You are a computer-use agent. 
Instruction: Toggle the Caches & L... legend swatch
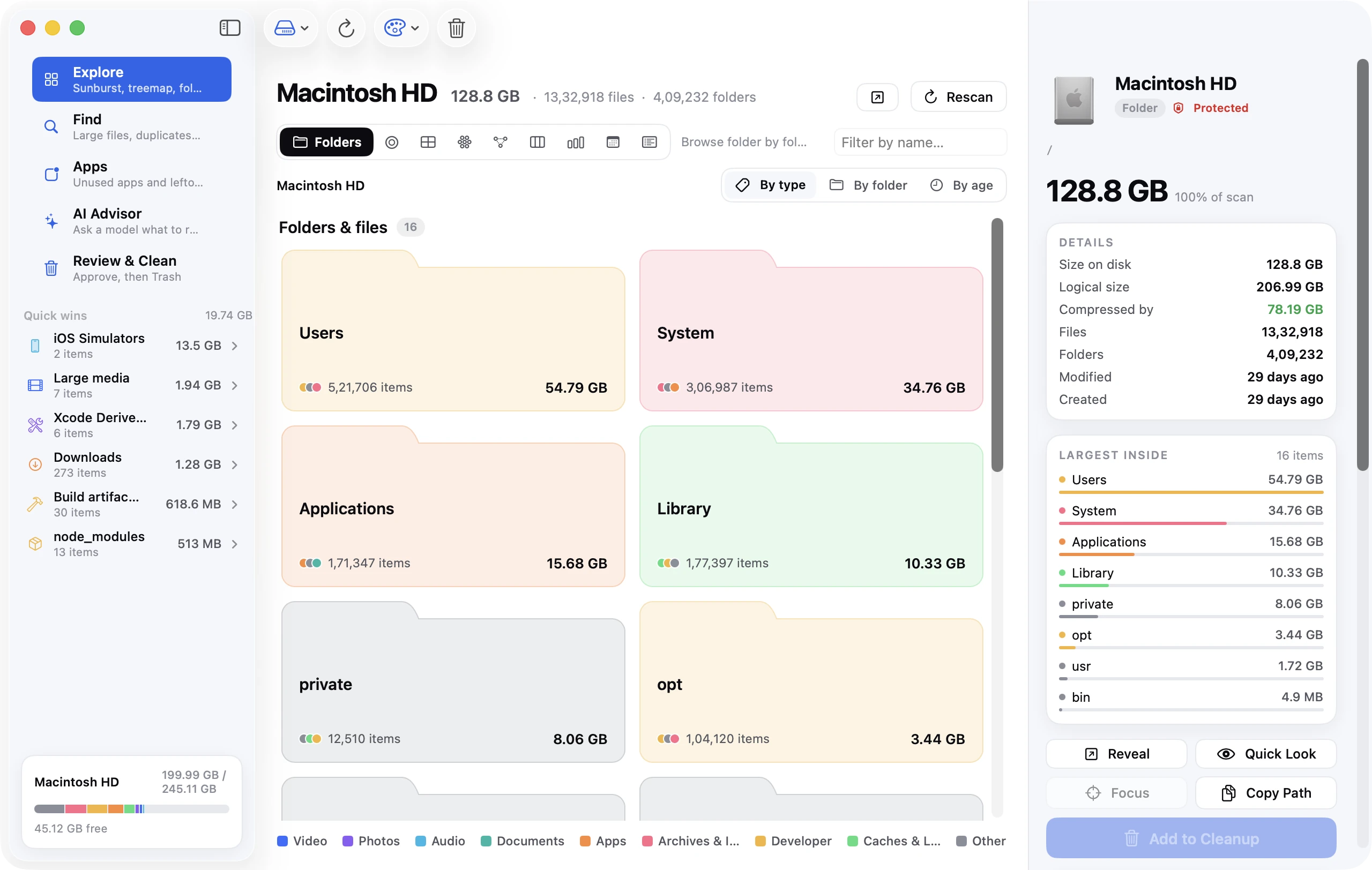(x=852, y=842)
